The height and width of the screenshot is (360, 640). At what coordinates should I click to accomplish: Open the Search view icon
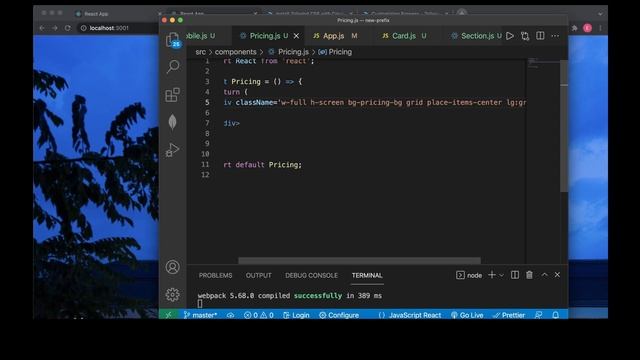tap(173, 67)
